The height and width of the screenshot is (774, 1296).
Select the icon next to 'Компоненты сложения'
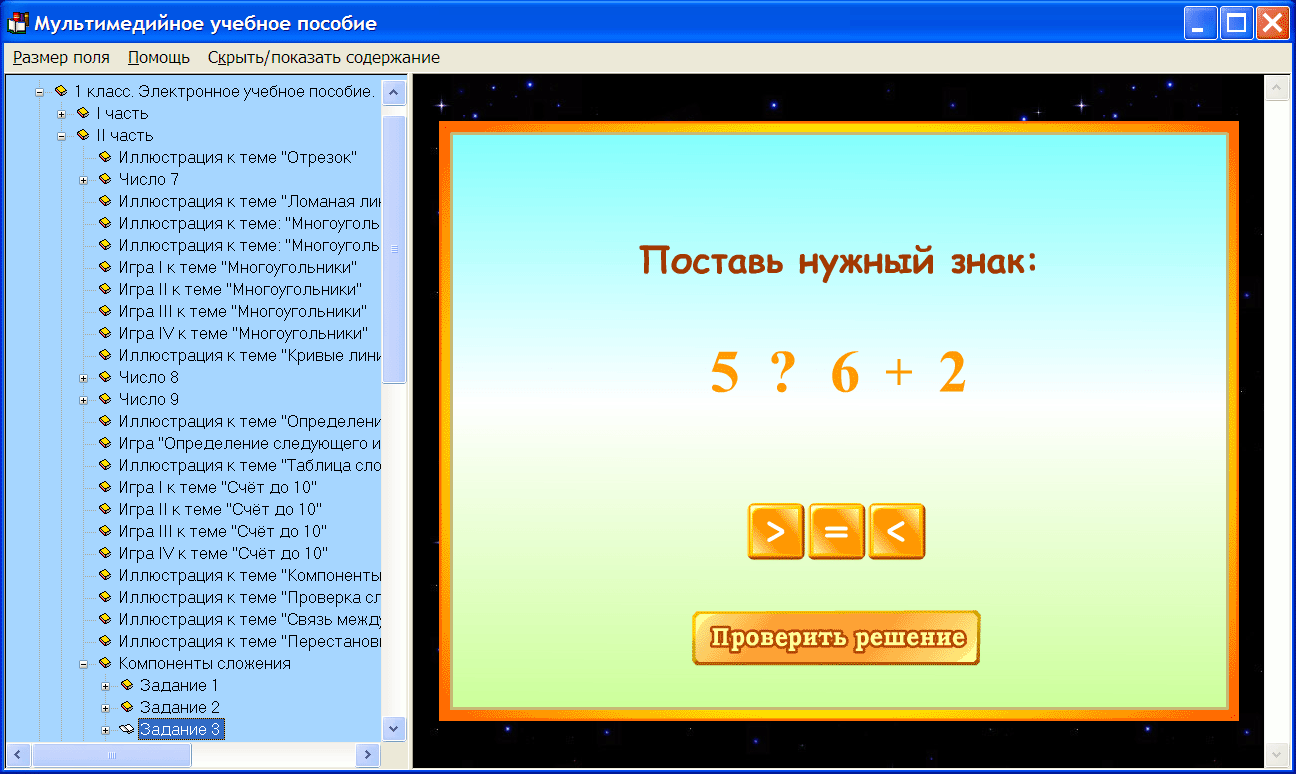(105, 663)
